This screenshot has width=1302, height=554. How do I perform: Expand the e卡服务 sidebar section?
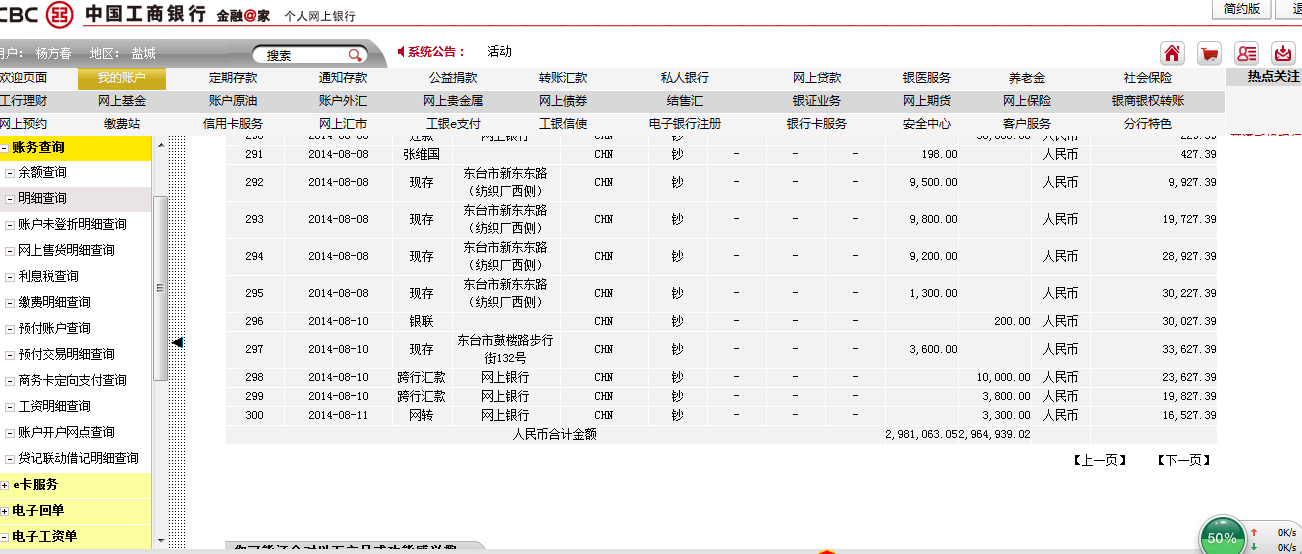5,485
